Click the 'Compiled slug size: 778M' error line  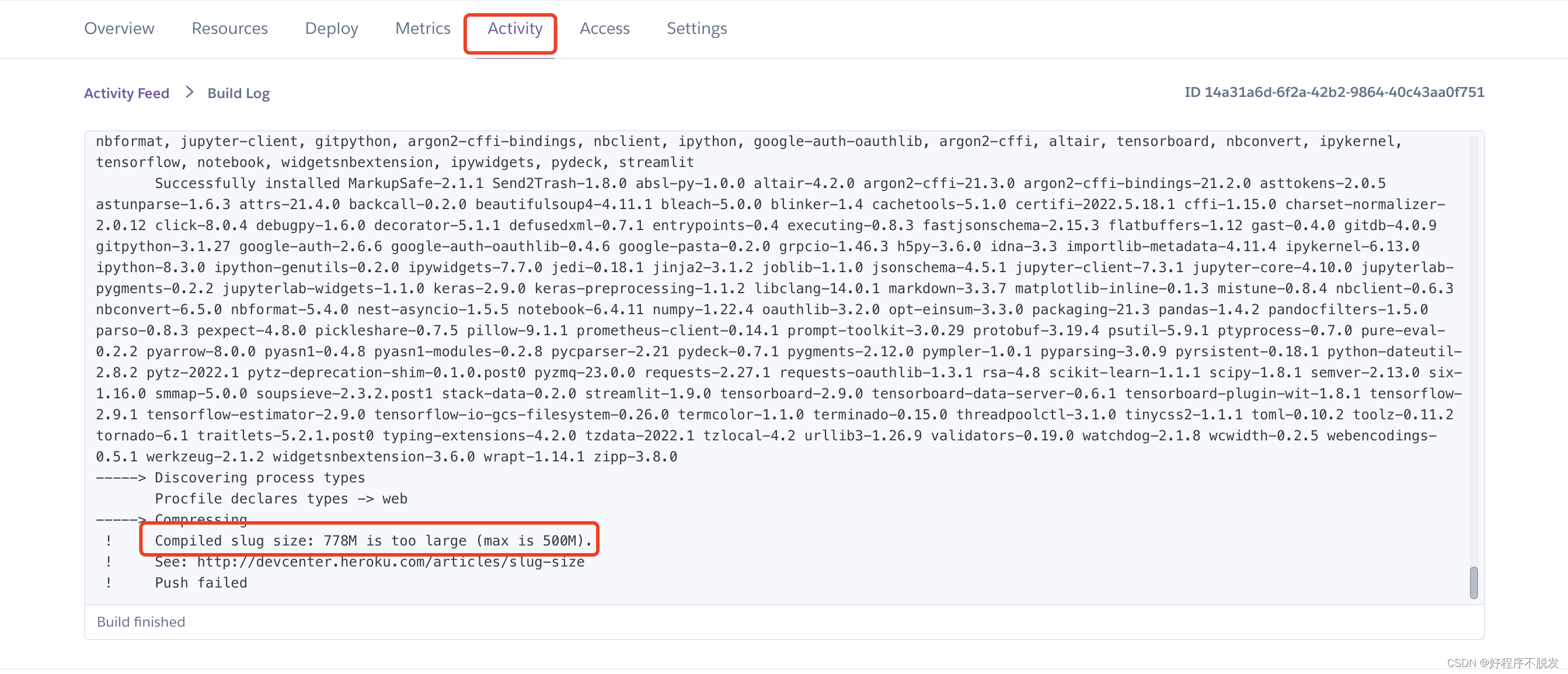click(x=373, y=541)
